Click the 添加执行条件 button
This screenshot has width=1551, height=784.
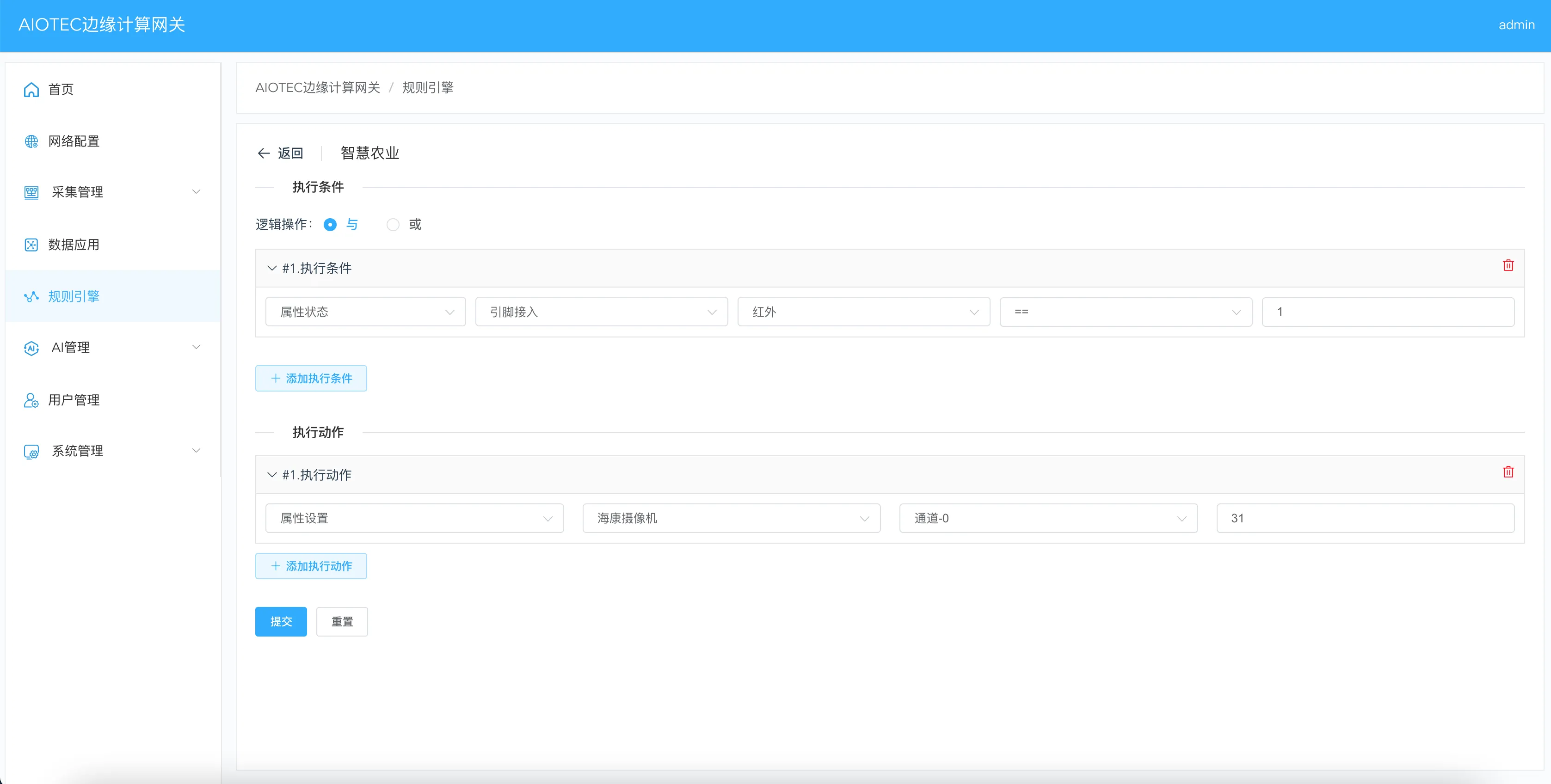pyautogui.click(x=311, y=379)
